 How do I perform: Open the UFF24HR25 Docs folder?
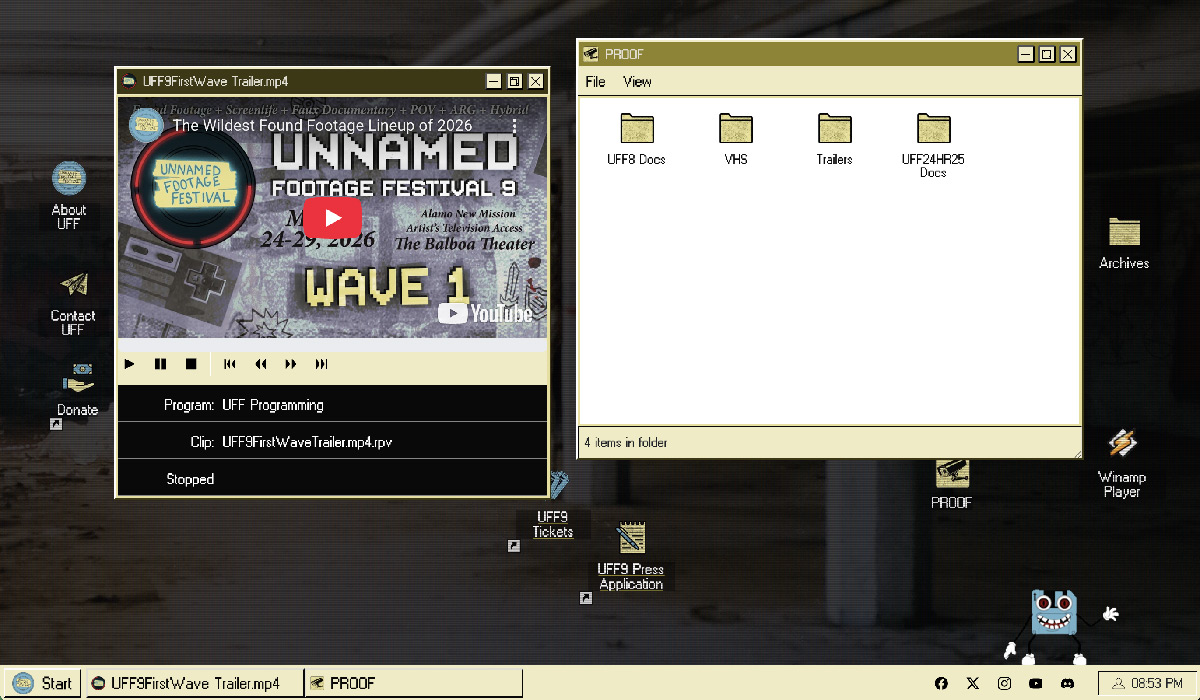click(x=933, y=129)
